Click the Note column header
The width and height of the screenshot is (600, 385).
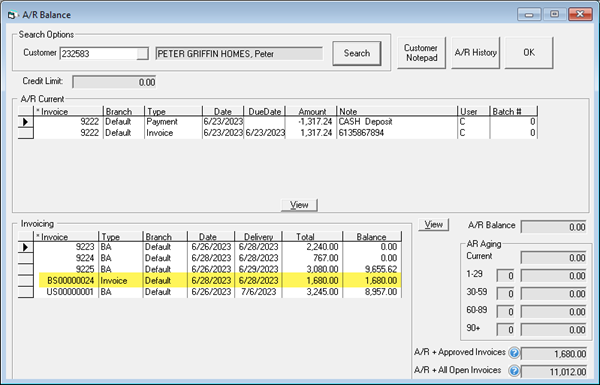coord(397,111)
